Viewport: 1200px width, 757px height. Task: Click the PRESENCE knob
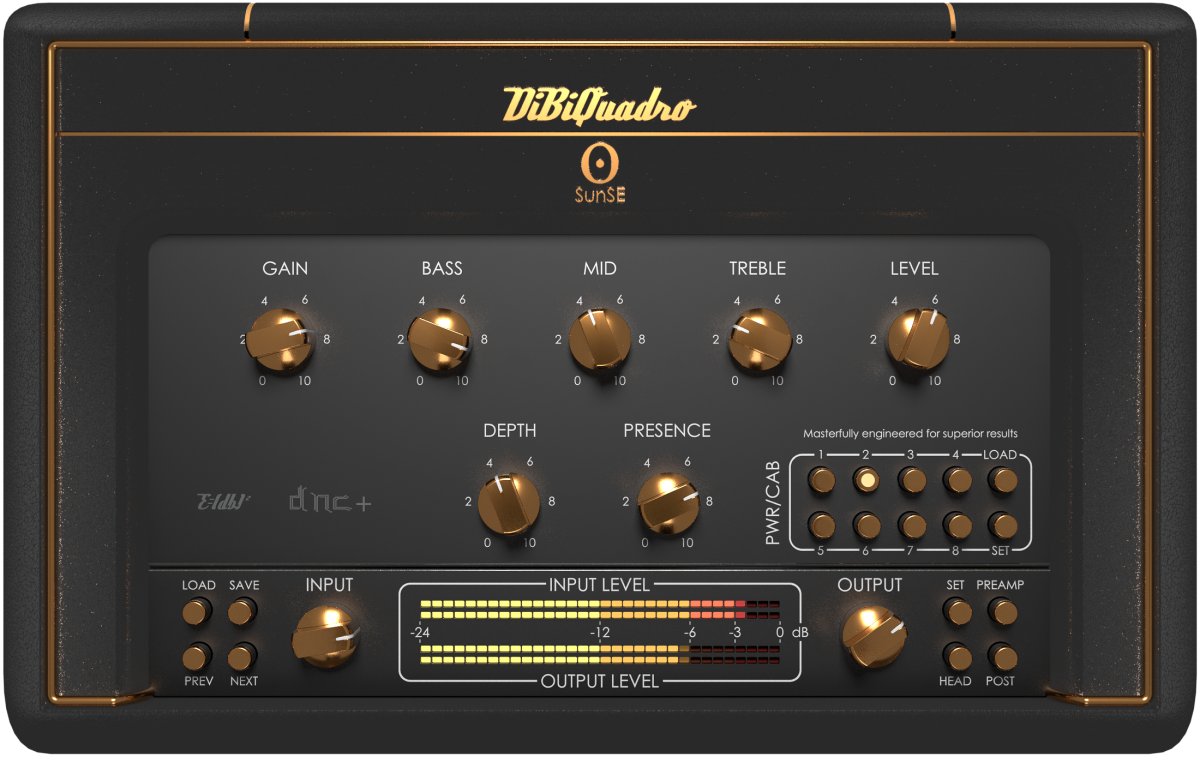click(667, 503)
